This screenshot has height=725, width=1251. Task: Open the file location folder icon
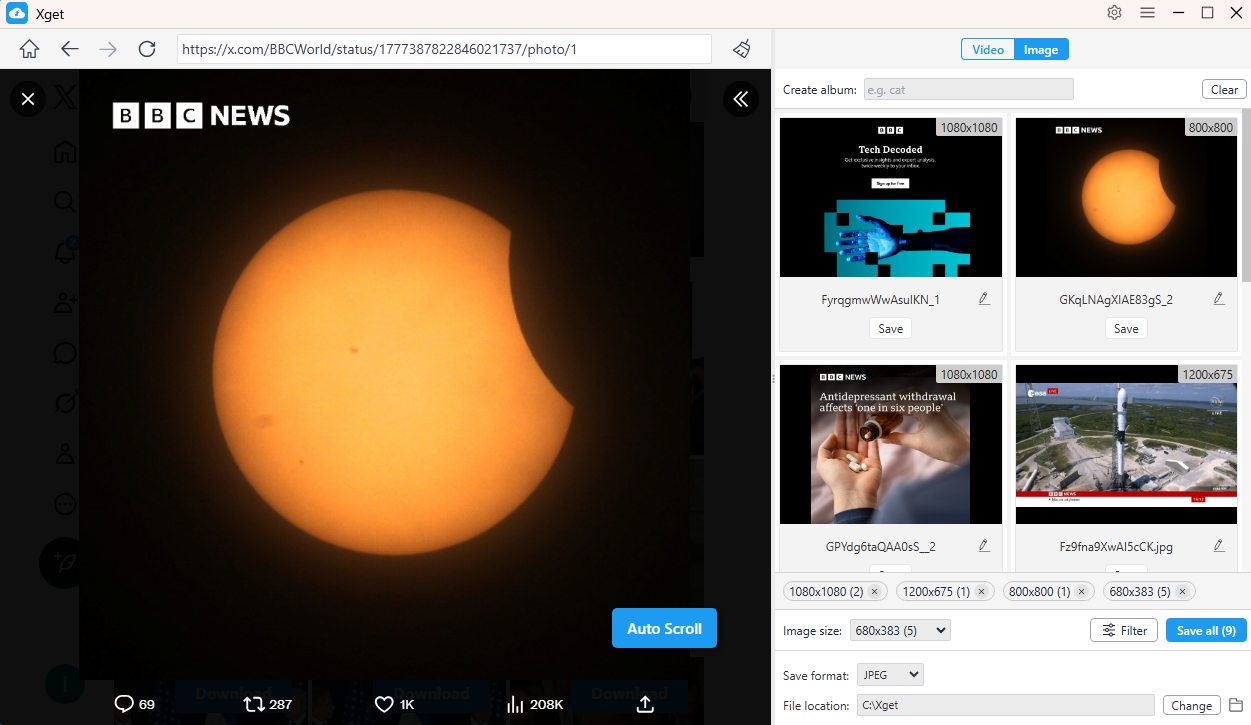1235,705
